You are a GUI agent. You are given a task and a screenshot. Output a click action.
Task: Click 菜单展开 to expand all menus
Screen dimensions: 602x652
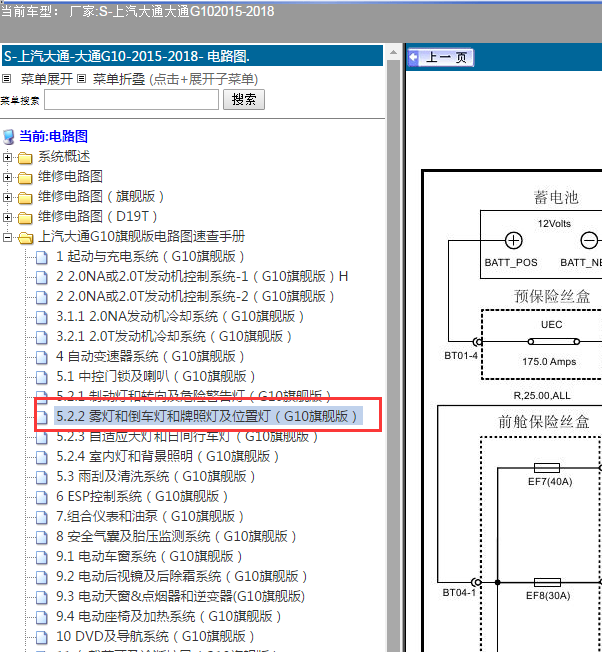47,79
